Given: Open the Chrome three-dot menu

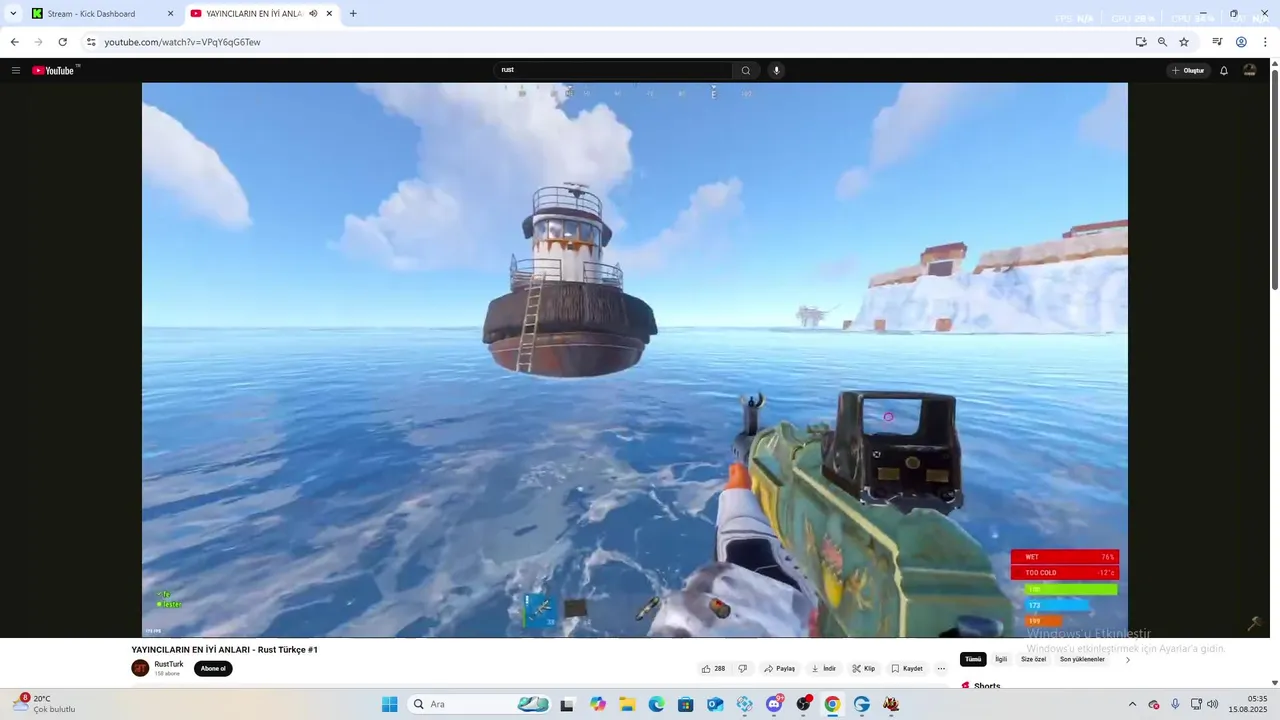Looking at the screenshot, I should 1265,42.
